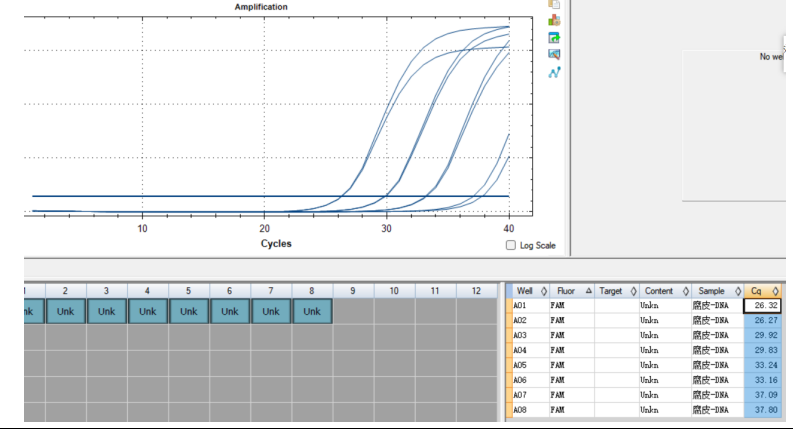793x430 pixels.
Task: Select plate column header 11
Action: (435, 291)
